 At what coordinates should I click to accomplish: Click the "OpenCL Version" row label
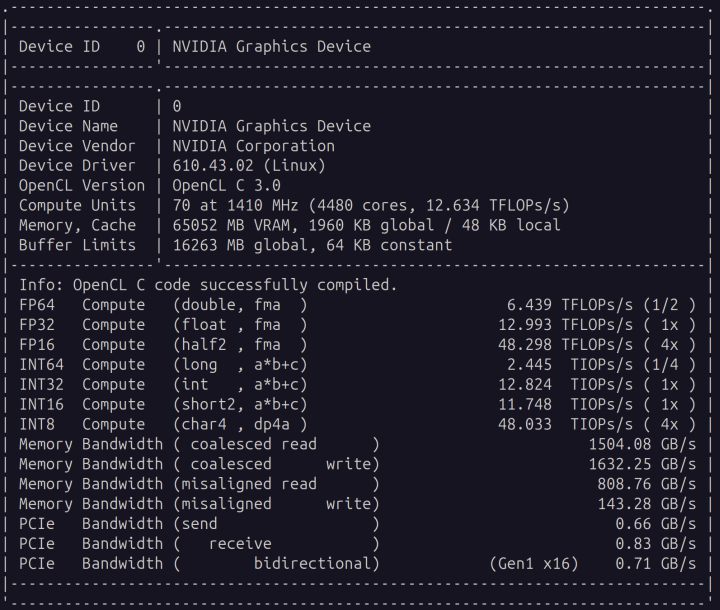click(x=82, y=185)
